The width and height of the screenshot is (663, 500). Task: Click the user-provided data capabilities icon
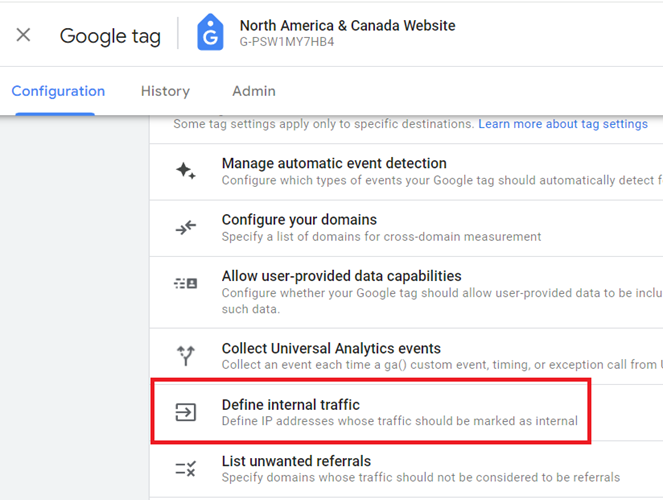[186, 283]
